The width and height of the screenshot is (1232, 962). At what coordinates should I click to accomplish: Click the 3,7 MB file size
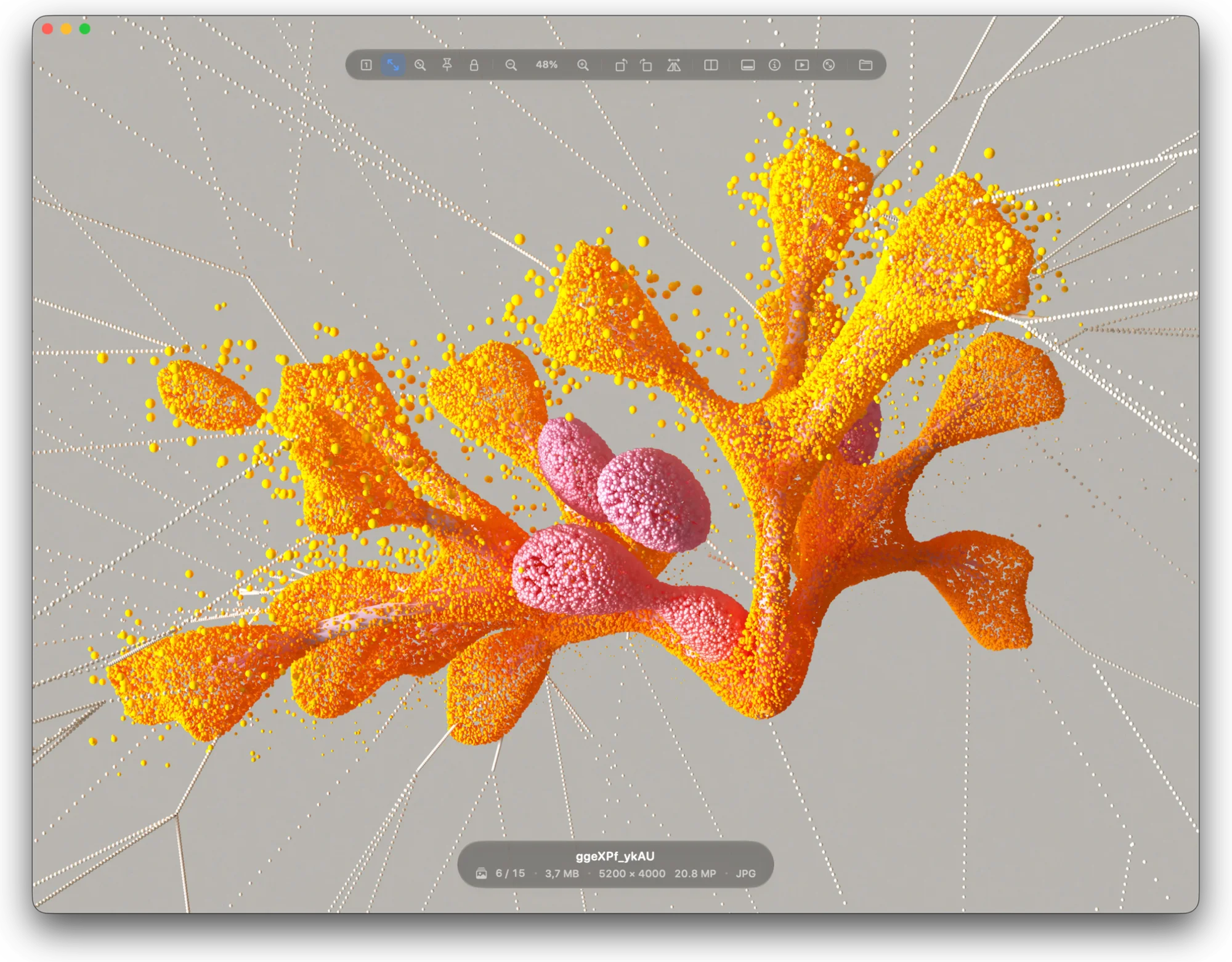point(562,873)
